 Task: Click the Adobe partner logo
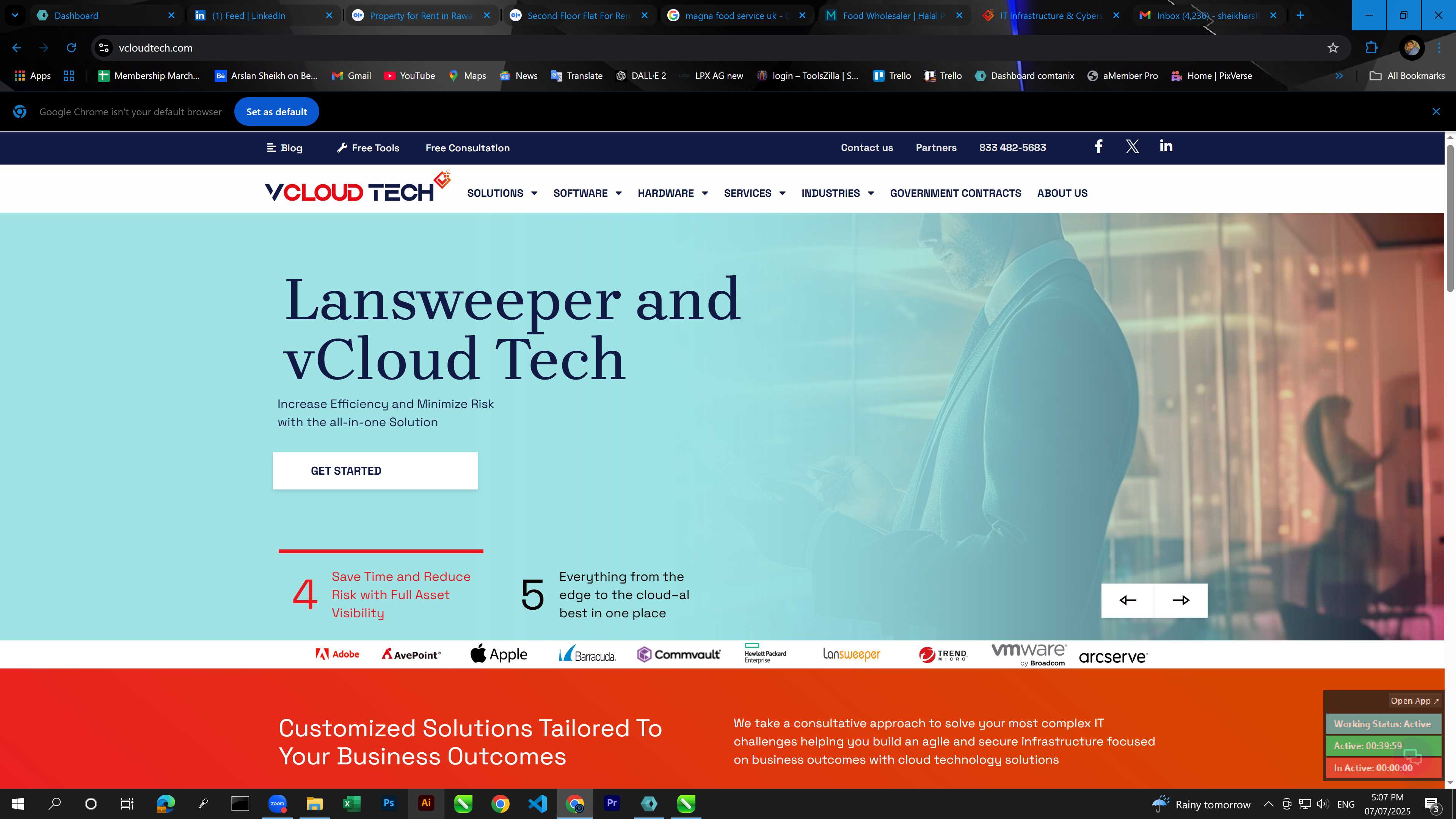337,654
